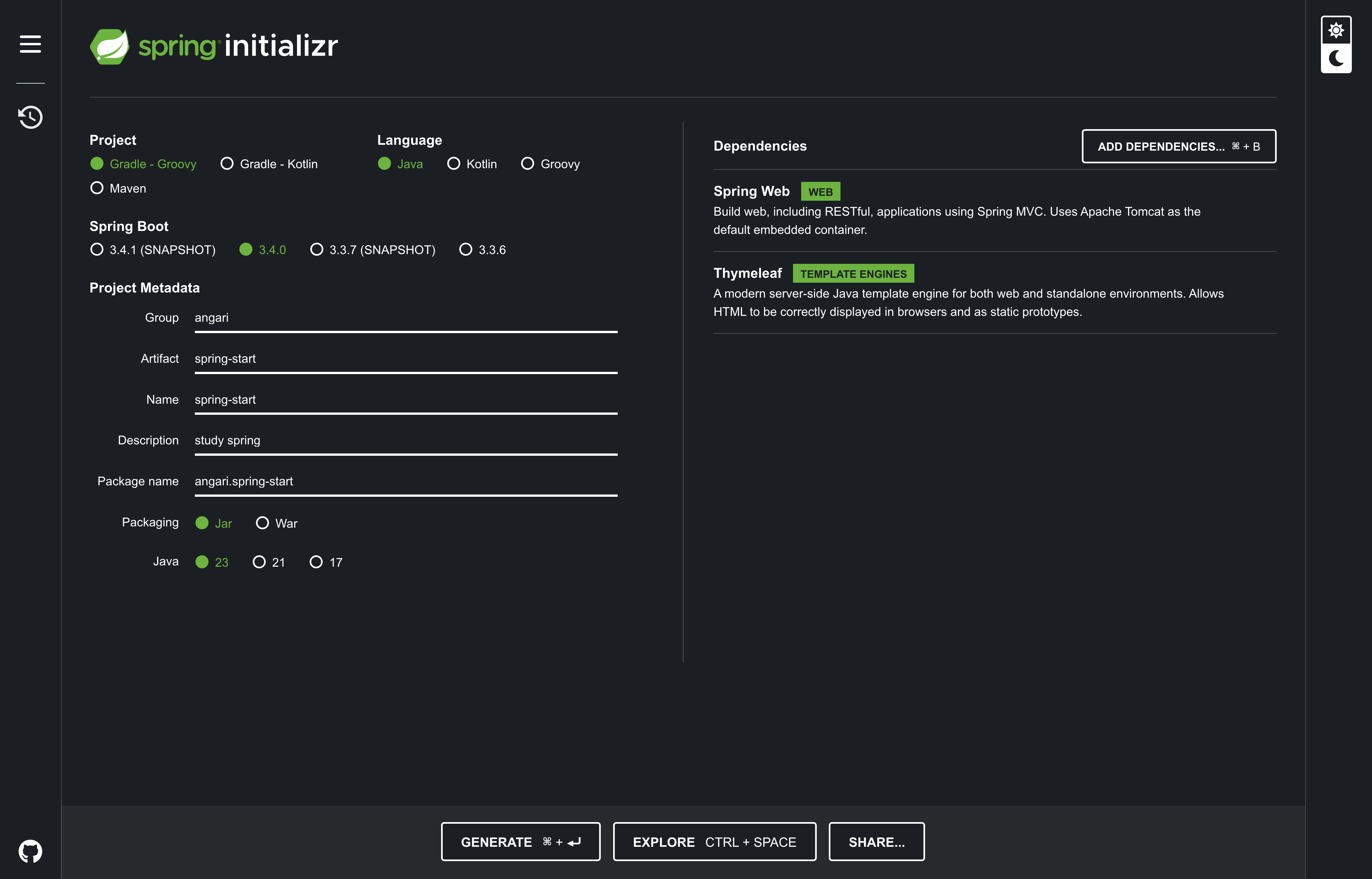This screenshot has height=879, width=1372.
Task: Click the Generate button
Action: (x=520, y=841)
